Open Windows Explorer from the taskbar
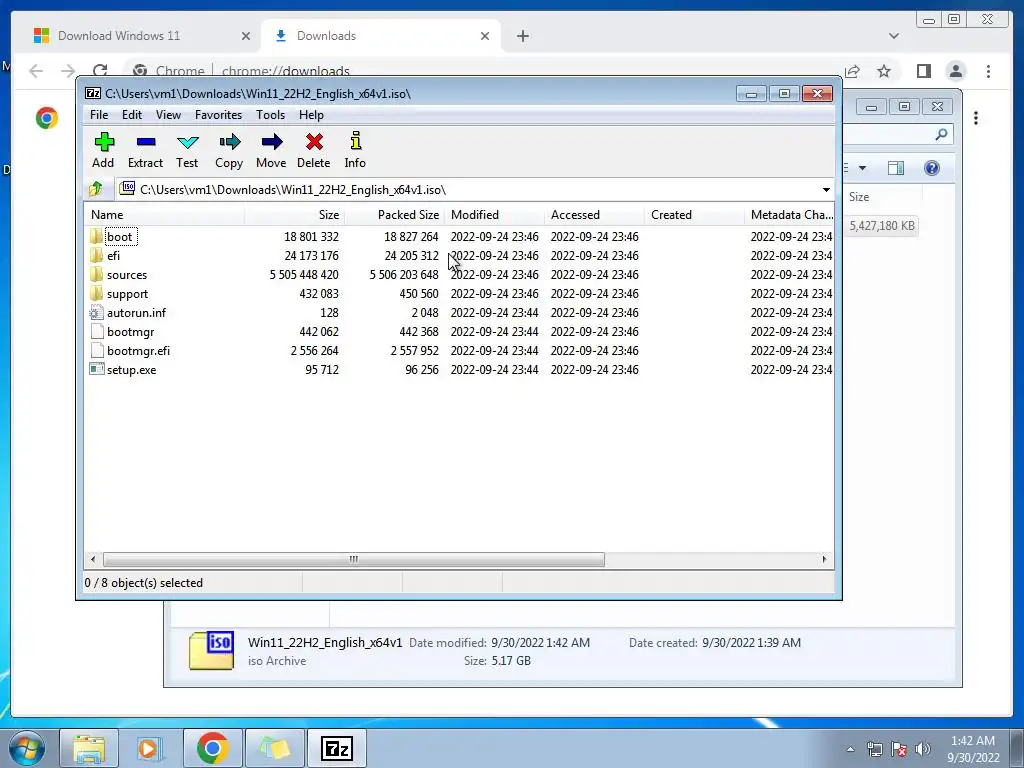 (x=89, y=748)
